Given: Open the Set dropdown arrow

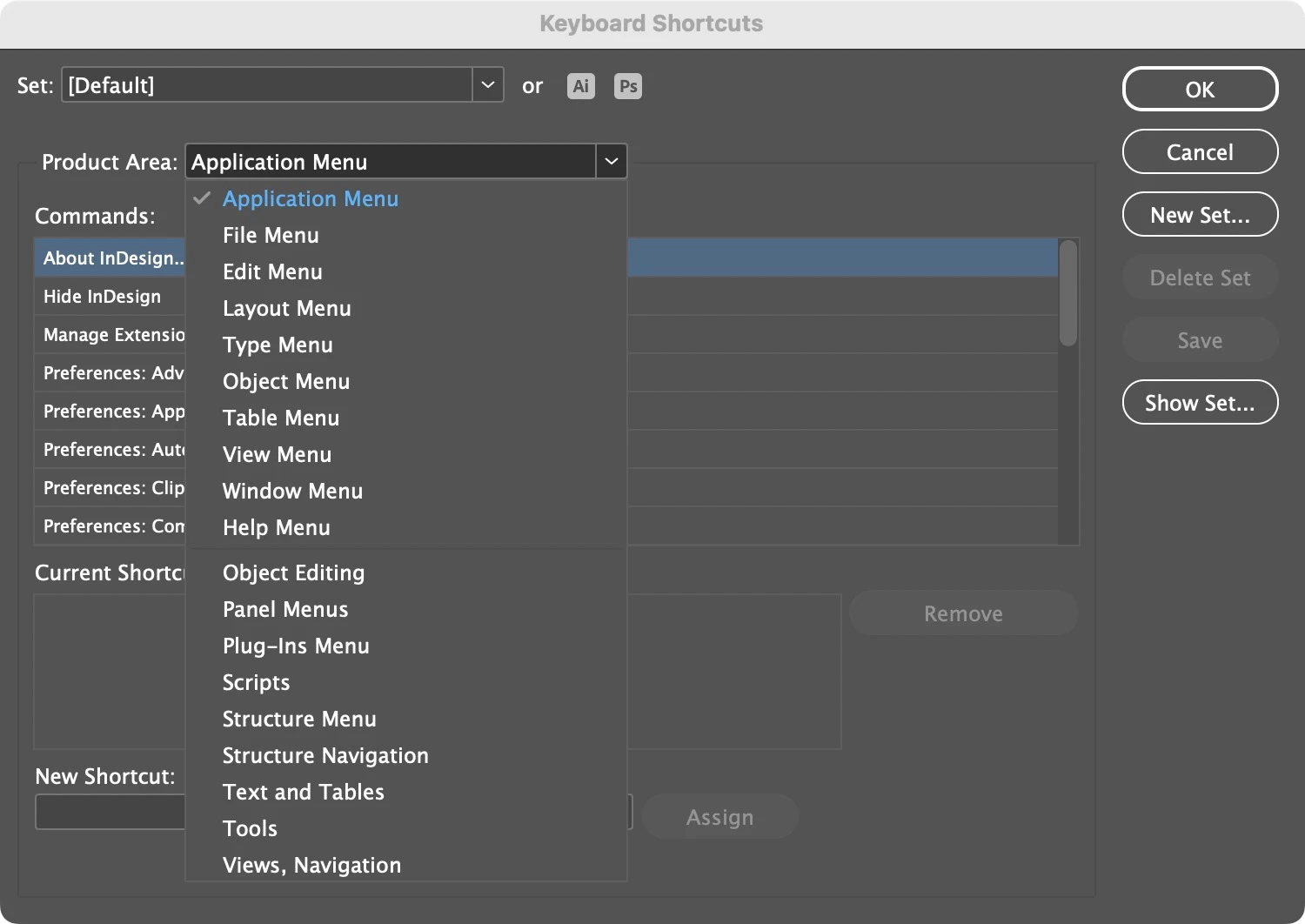Looking at the screenshot, I should [x=488, y=85].
